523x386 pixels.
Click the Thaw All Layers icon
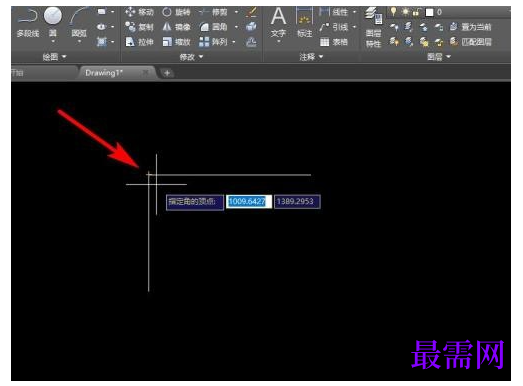tap(423, 42)
